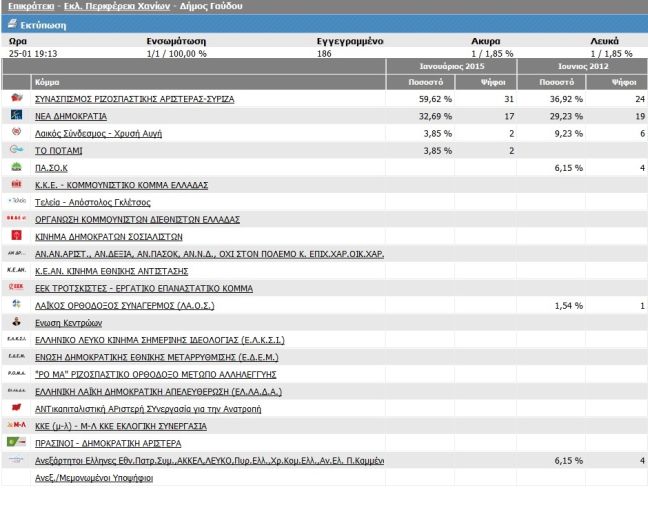The height and width of the screenshot is (505, 648).
Task: Open ΕΕΚ ΤΡΟΤΣΚΙΣΤΕΣ party link
Action: pyautogui.click(x=143, y=288)
